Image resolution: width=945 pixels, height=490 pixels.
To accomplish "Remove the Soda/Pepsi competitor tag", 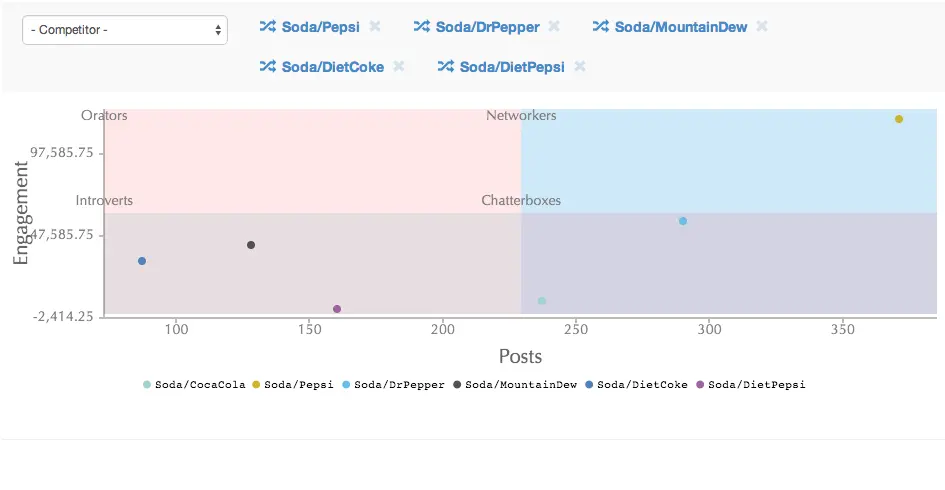I will 375,27.
